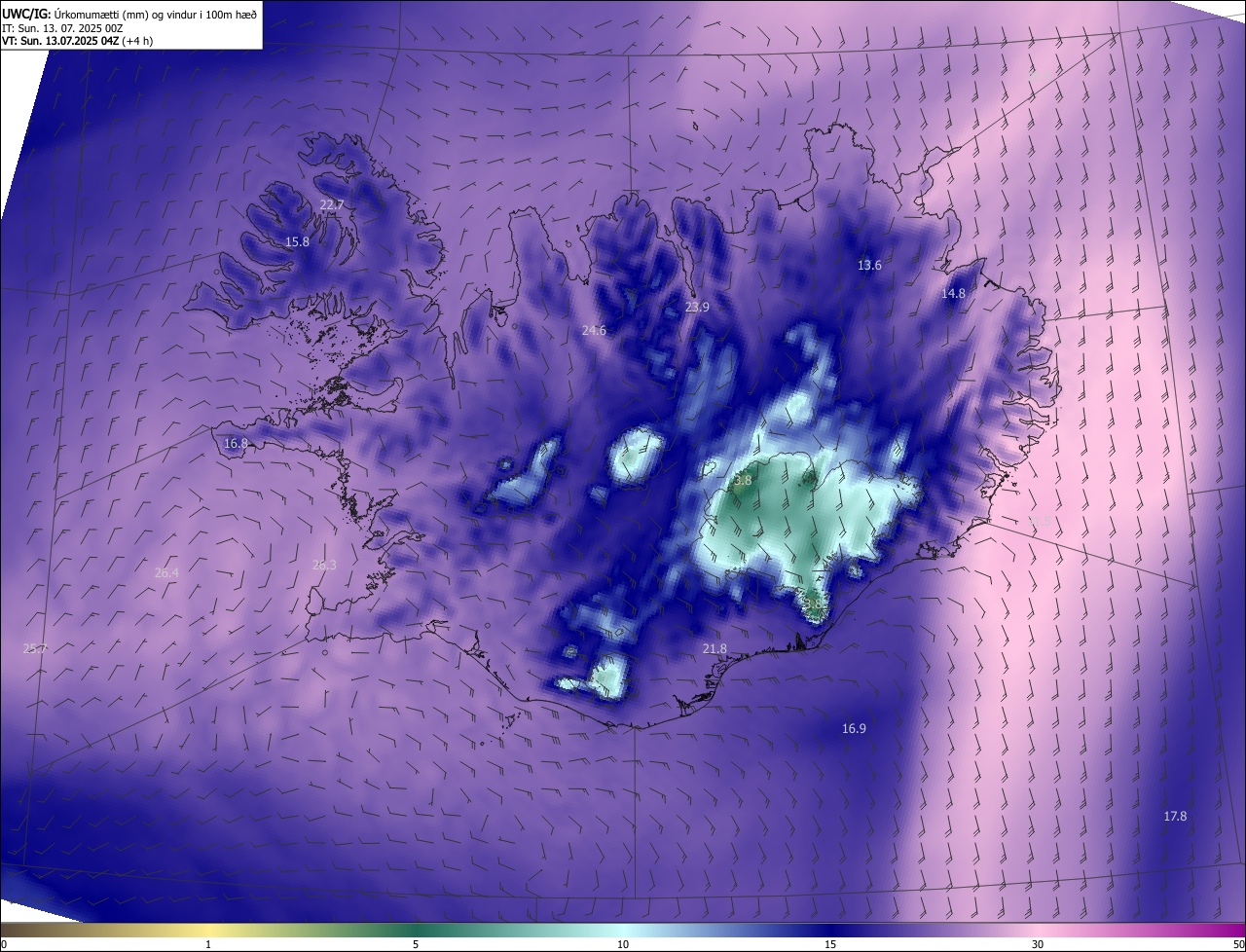This screenshot has height=952, width=1246.
Task: Click the 23.9 value label
Action: click(x=697, y=307)
